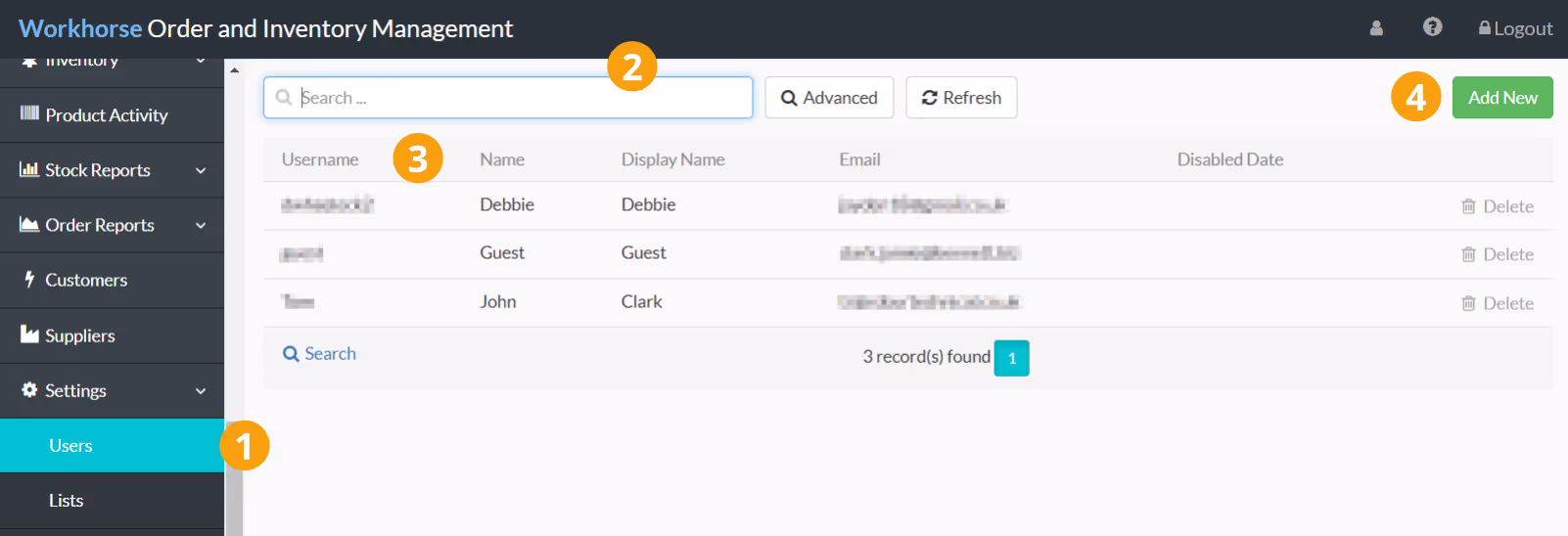Screen dimensions: 1568x536
Task: Sort by Name column header
Action: click(x=502, y=159)
